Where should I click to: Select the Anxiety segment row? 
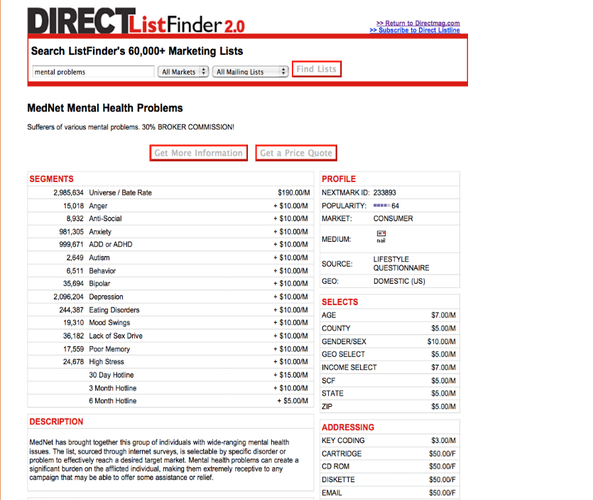pyautogui.click(x=171, y=231)
